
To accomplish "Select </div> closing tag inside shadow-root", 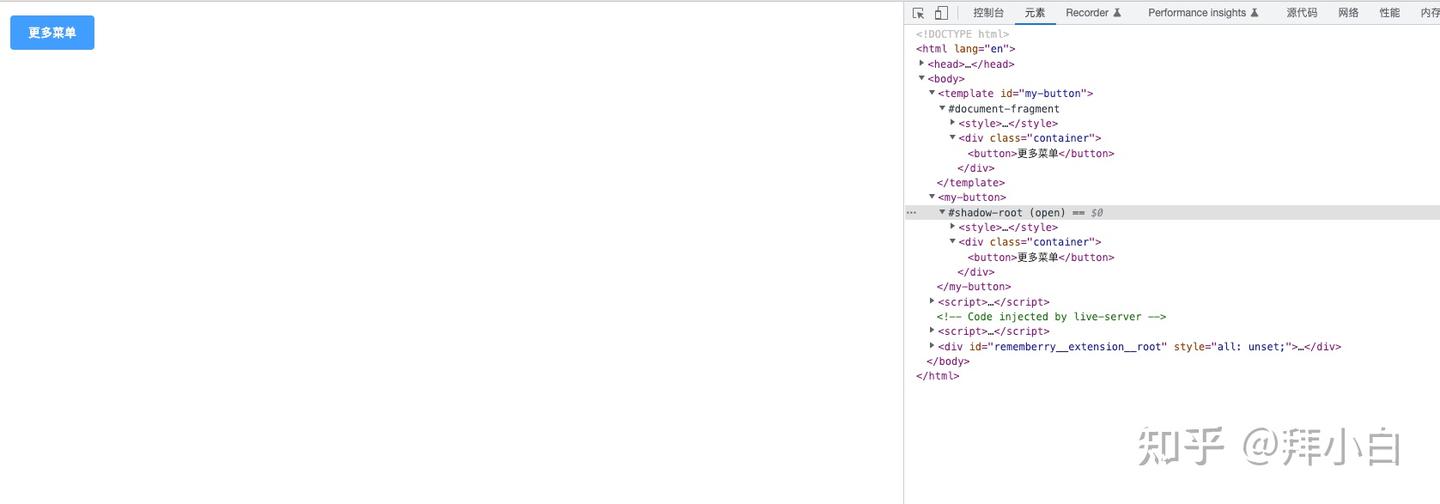I will point(976,272).
